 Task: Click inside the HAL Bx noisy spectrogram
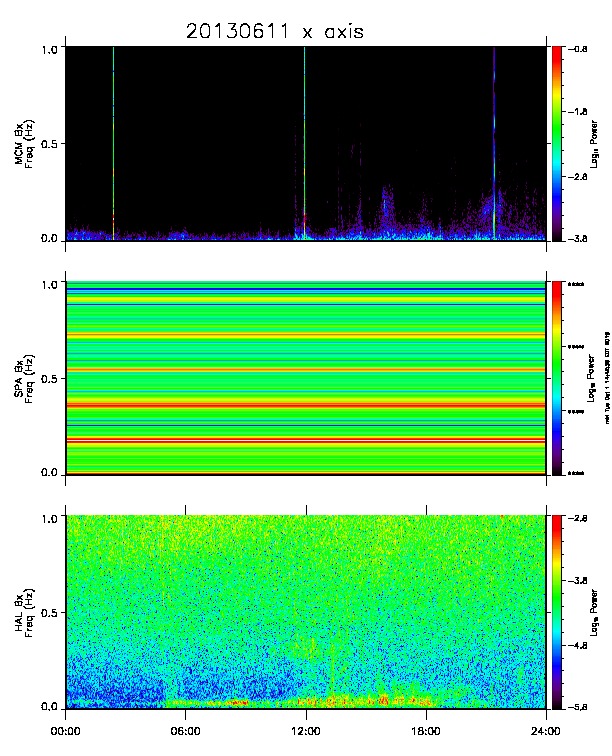pos(306,612)
